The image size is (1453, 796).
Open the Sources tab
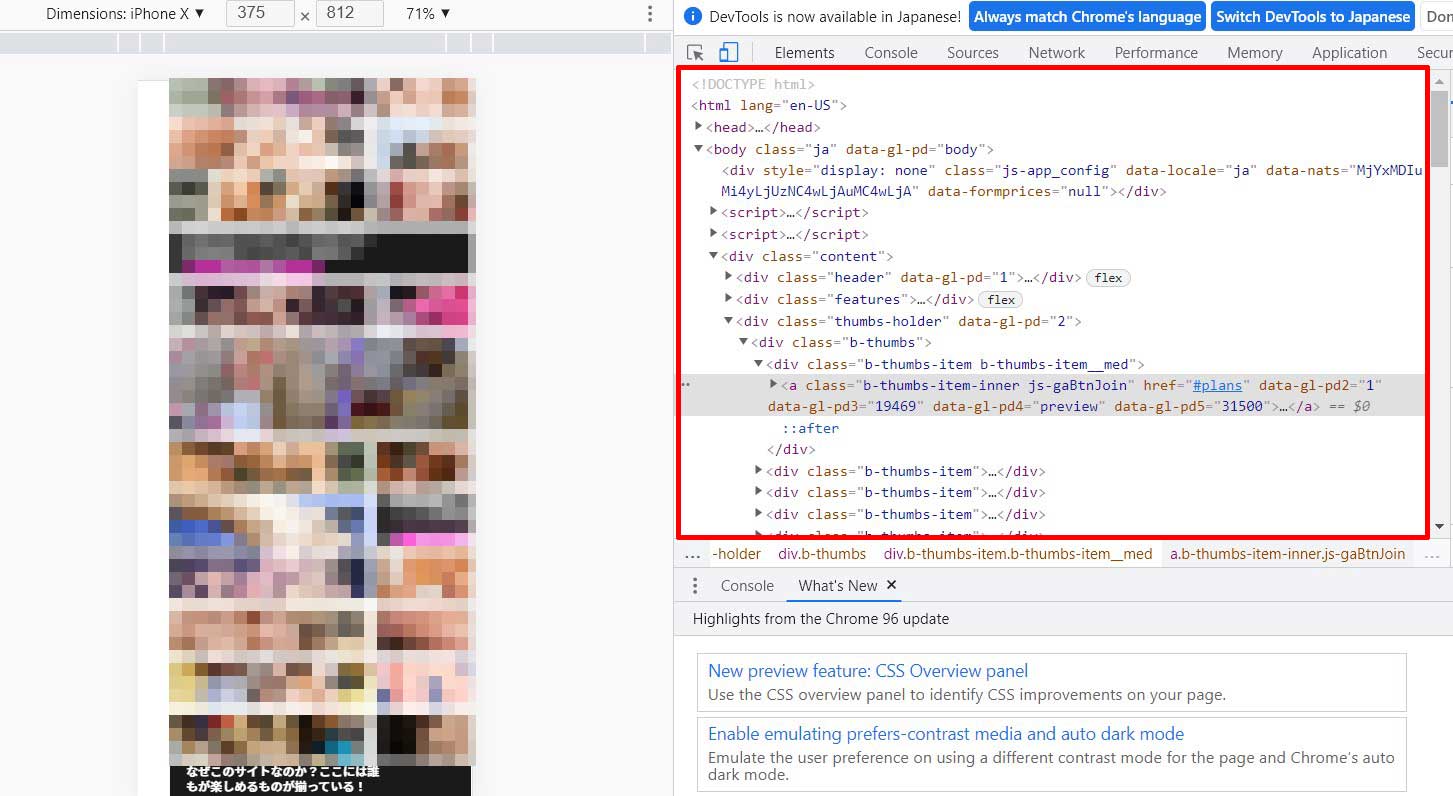(x=973, y=53)
